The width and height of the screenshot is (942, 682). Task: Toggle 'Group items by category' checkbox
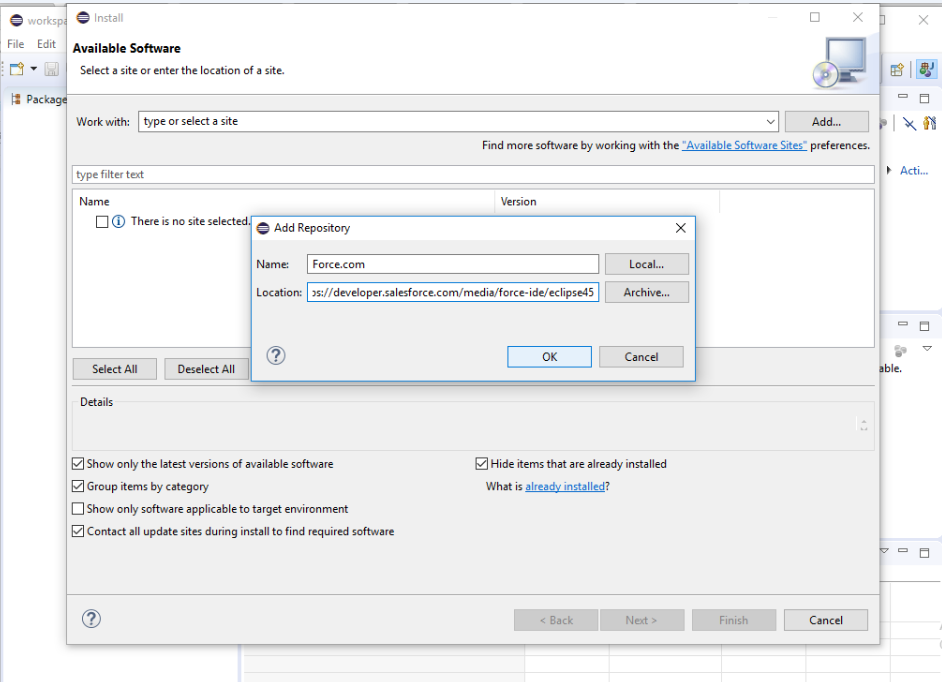[x=78, y=486]
